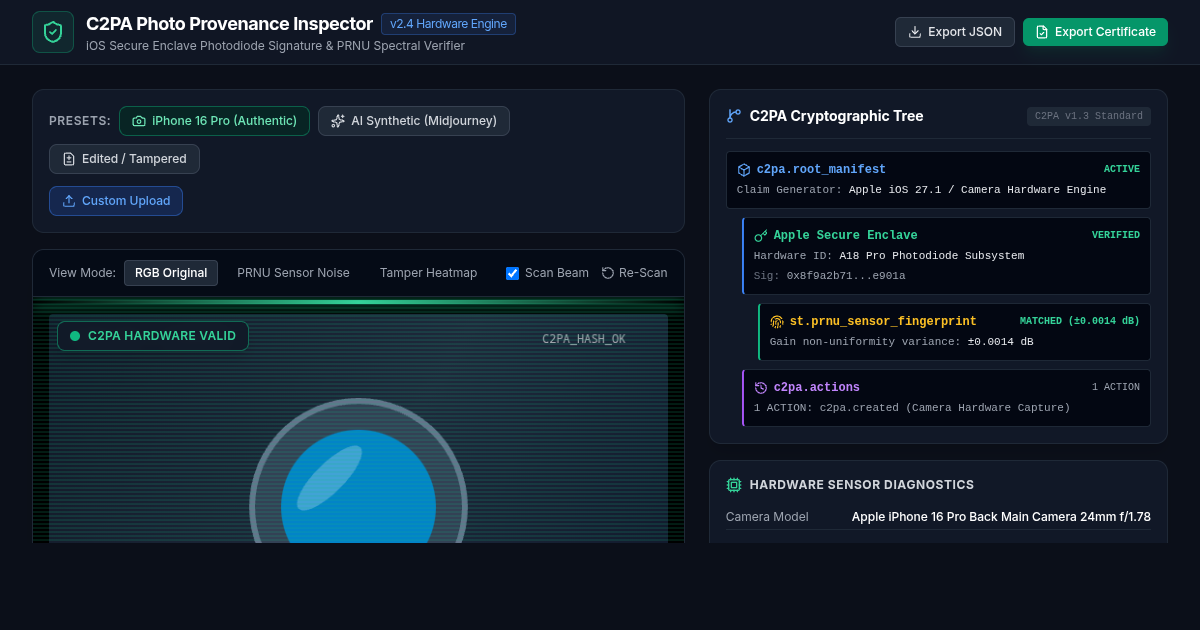The image size is (1200, 630).
Task: Click the Claim Generator Apple iOS 27.1 text
Action: pyautogui.click(x=921, y=190)
